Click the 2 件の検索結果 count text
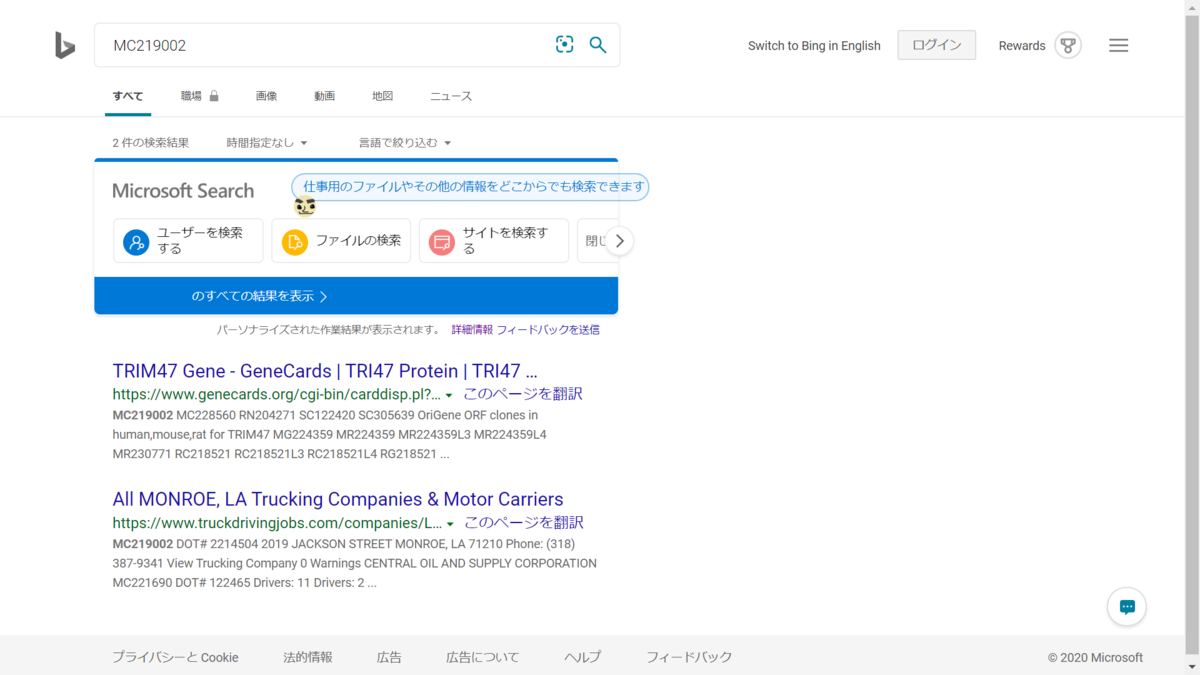The height and width of the screenshot is (675, 1200). 150,143
